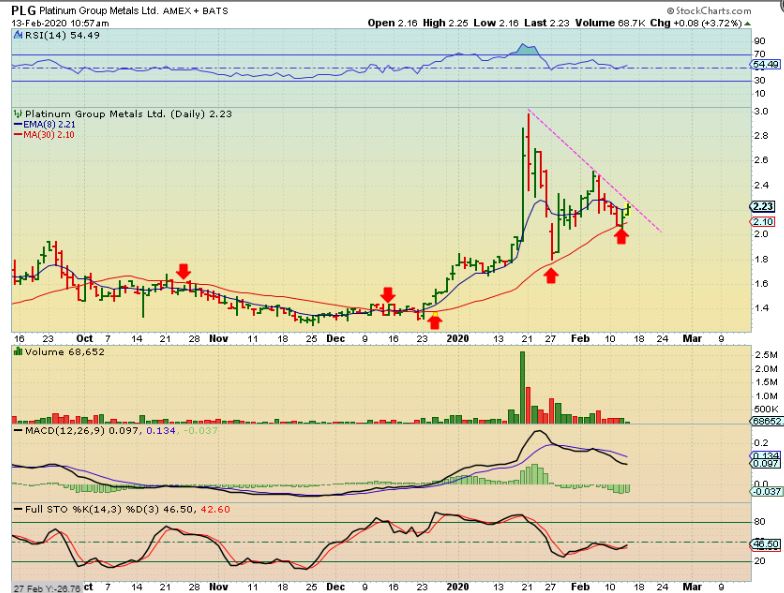This screenshot has height=593, width=784.
Task: Click the green -0.037 histogram value in MACD legend
Action: [x=201, y=430]
